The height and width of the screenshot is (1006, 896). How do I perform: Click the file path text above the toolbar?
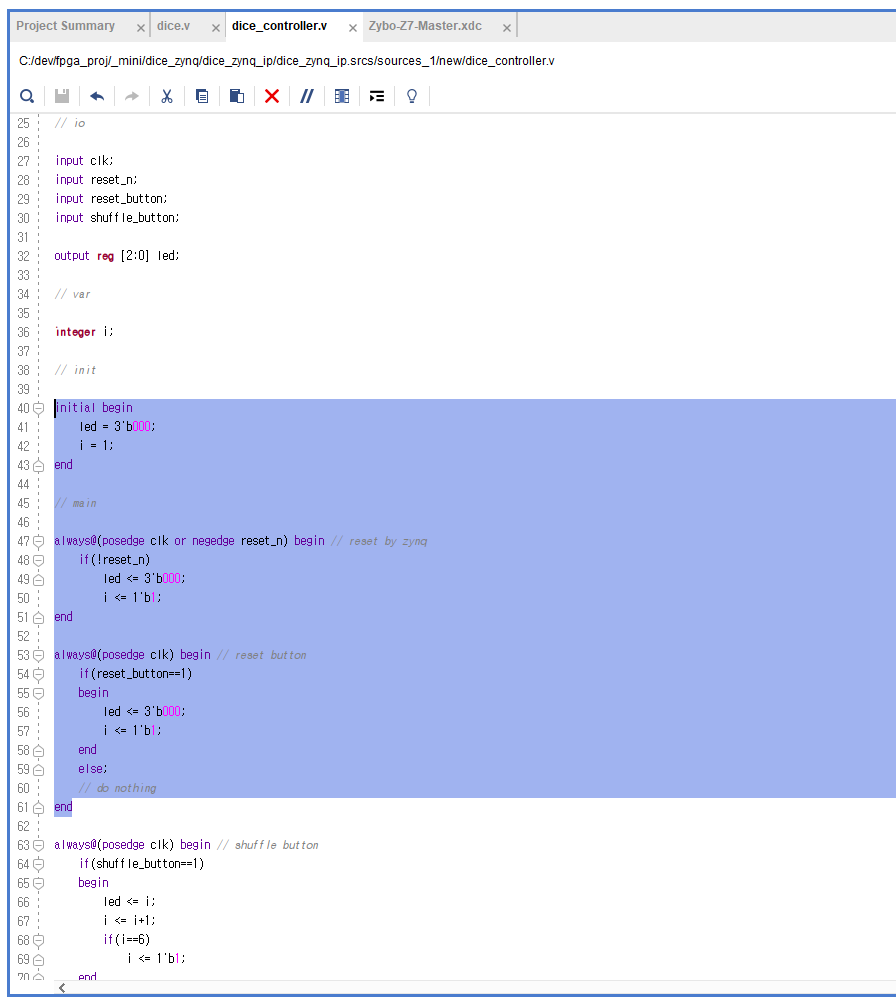click(x=287, y=61)
